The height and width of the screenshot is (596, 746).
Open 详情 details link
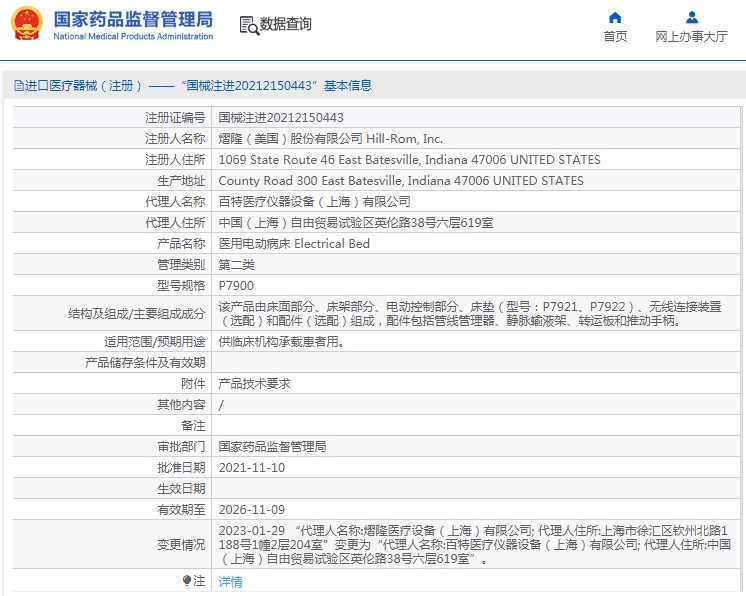[x=231, y=581]
